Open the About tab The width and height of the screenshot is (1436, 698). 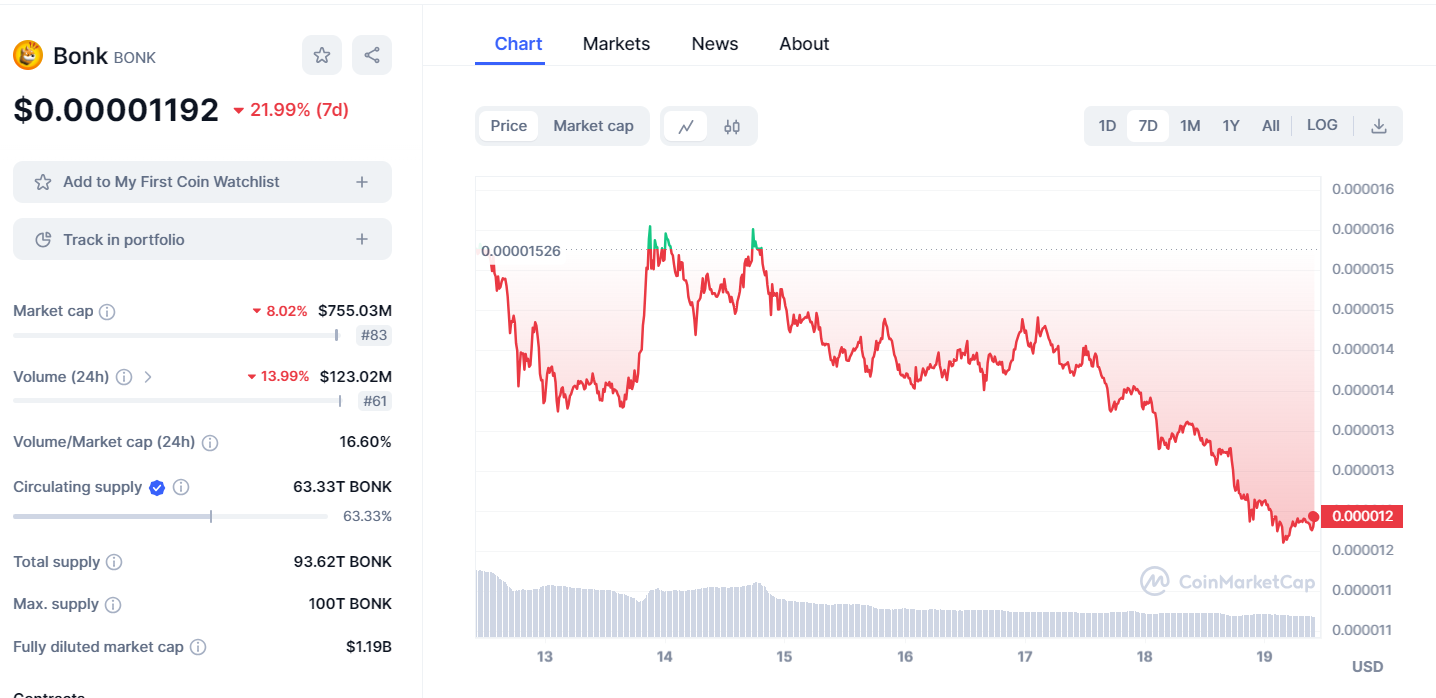point(805,44)
